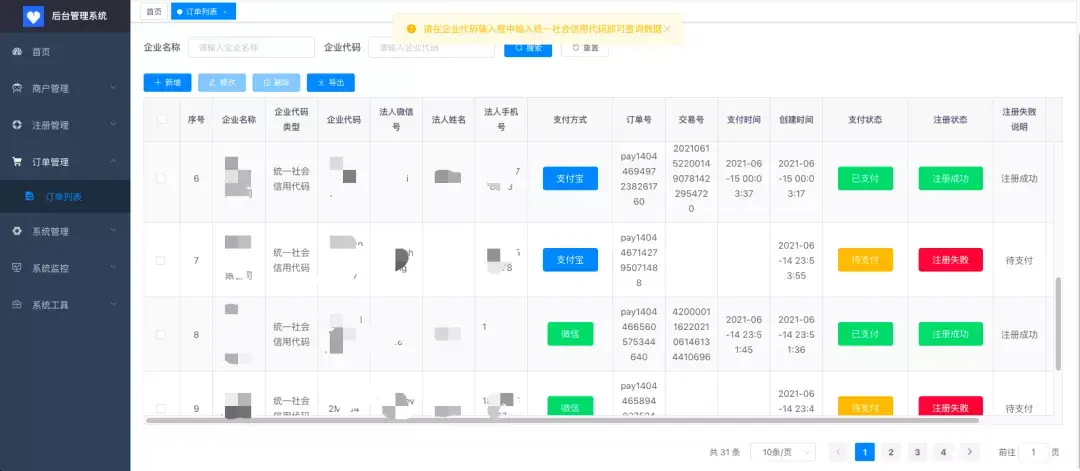This screenshot has height=471, width=1080.
Task: Click the toolbox icon for 系统工具
Action: (x=17, y=304)
